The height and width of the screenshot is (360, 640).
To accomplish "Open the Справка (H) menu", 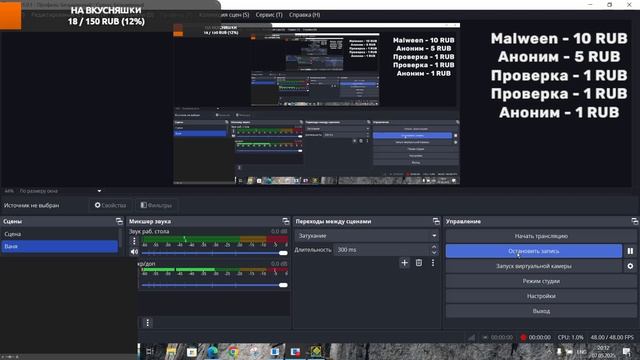I will pyautogui.click(x=304, y=15).
